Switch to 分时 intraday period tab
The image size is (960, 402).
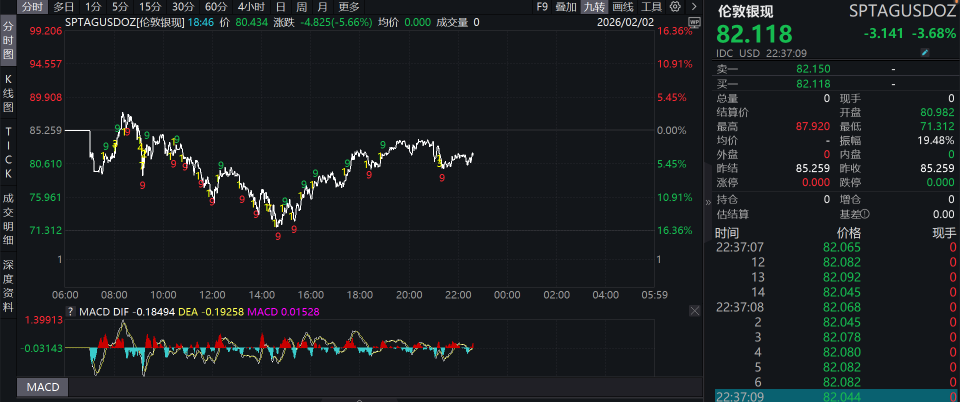32,7
